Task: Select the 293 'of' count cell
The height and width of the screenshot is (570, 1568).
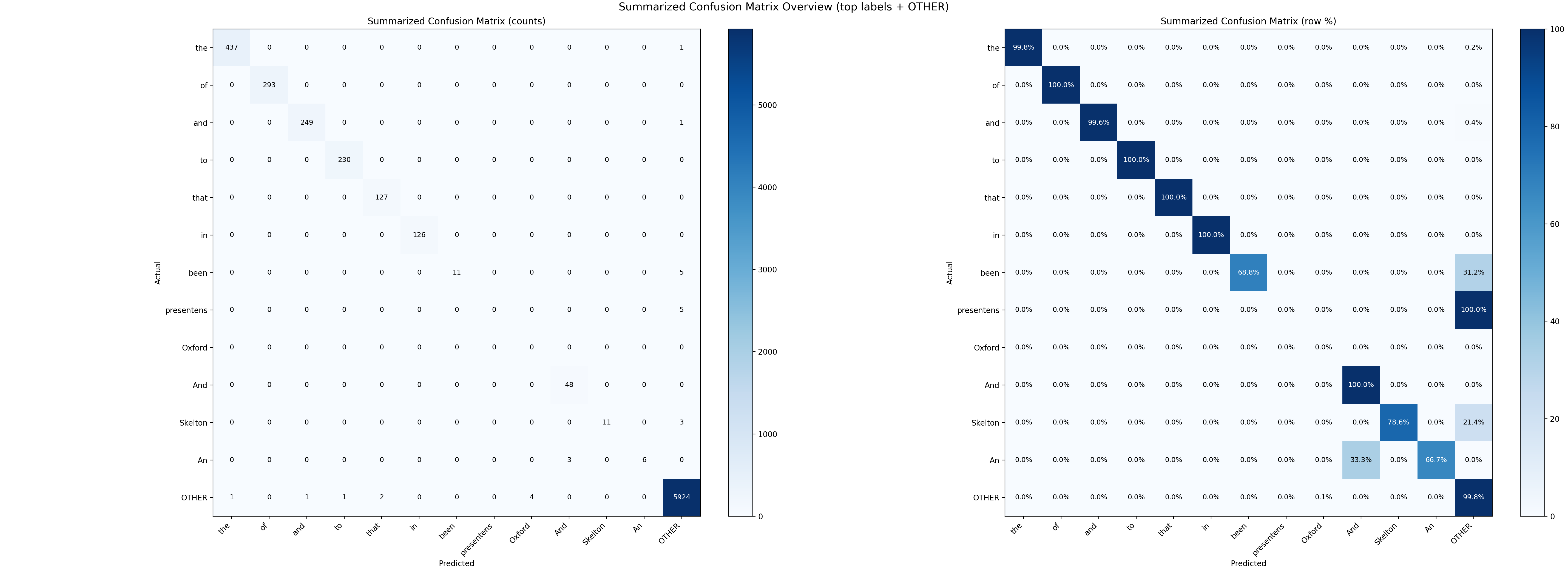Action: pos(269,85)
